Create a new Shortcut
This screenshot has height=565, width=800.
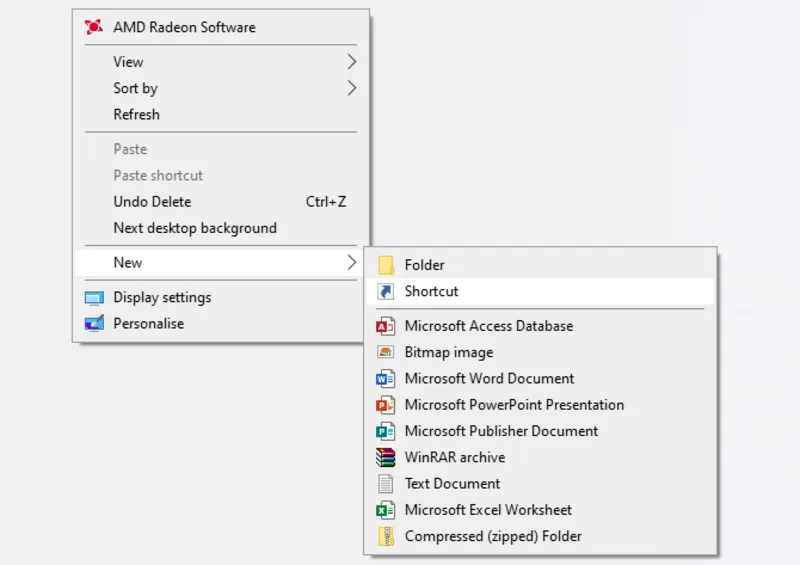pyautogui.click(x=540, y=291)
